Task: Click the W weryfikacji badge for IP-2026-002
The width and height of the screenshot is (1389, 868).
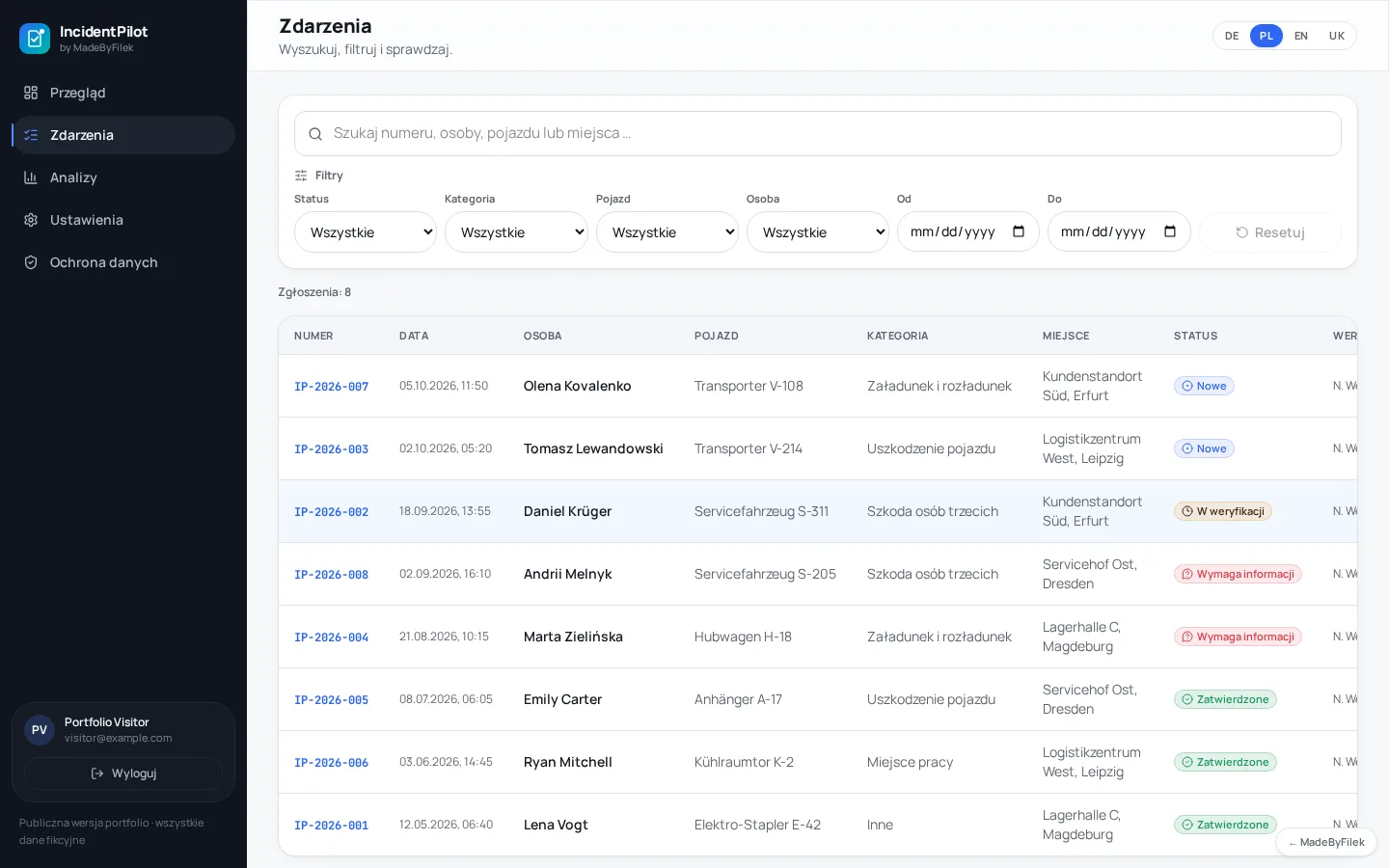Action: (x=1223, y=511)
